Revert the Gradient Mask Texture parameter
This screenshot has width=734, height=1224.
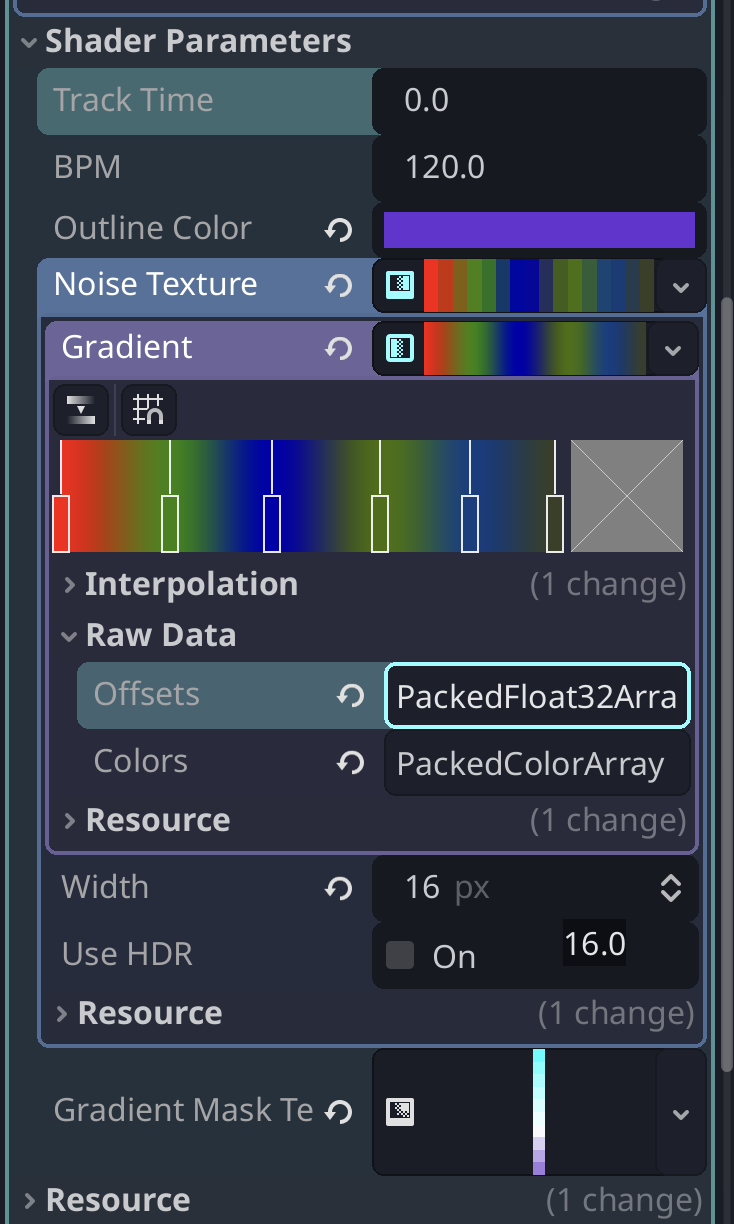338,1111
